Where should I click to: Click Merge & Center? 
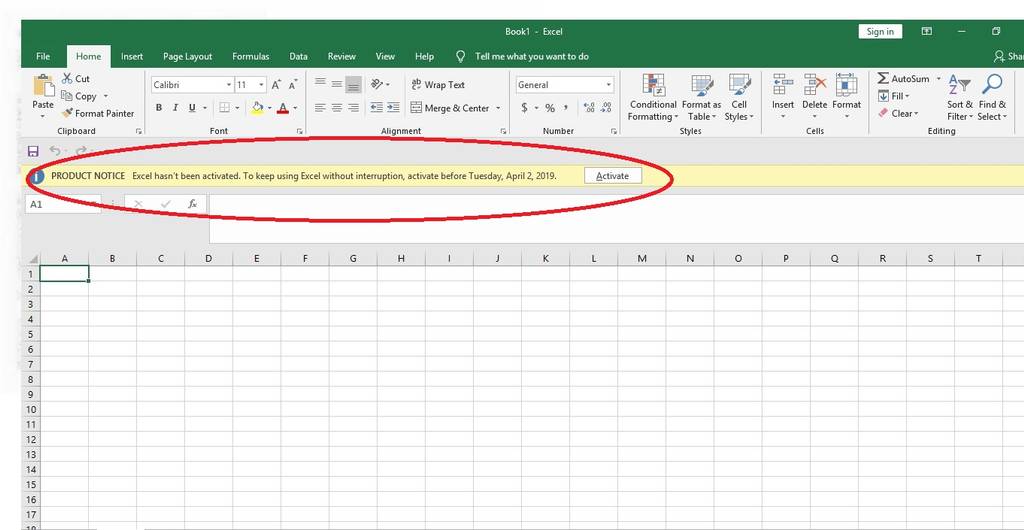[449, 108]
